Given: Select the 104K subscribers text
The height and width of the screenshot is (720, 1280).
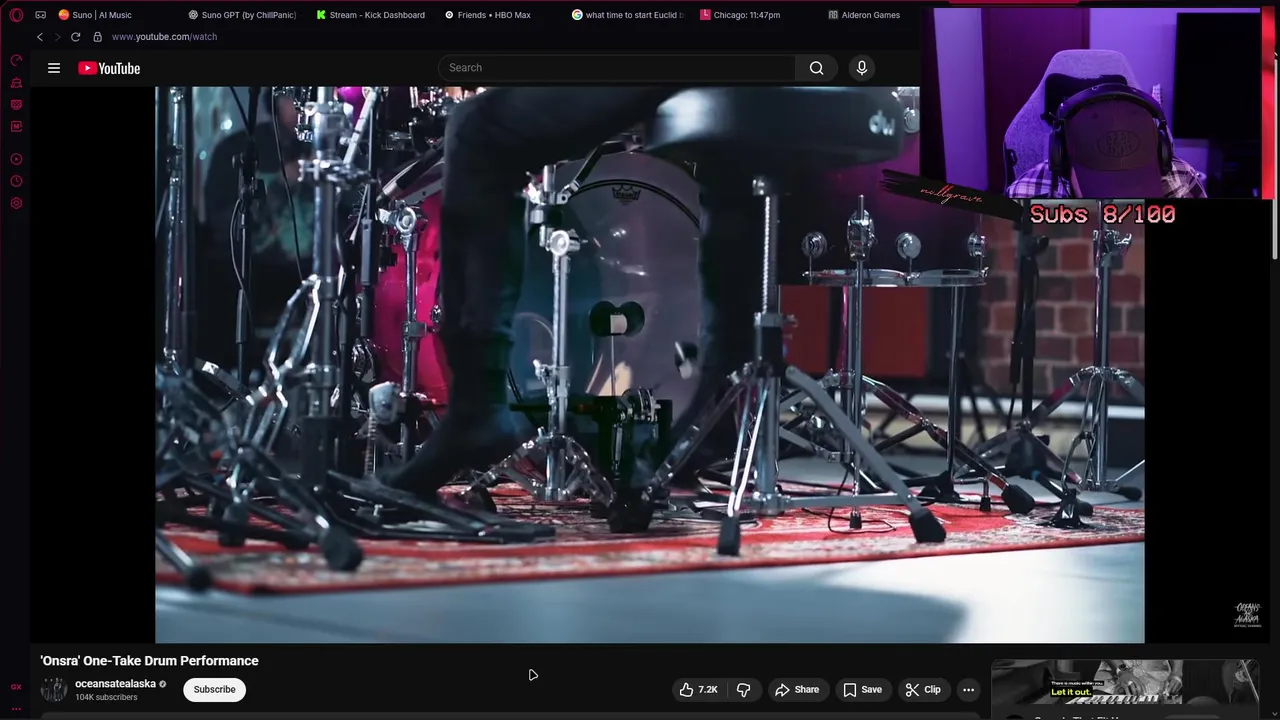Looking at the screenshot, I should [x=106, y=697].
